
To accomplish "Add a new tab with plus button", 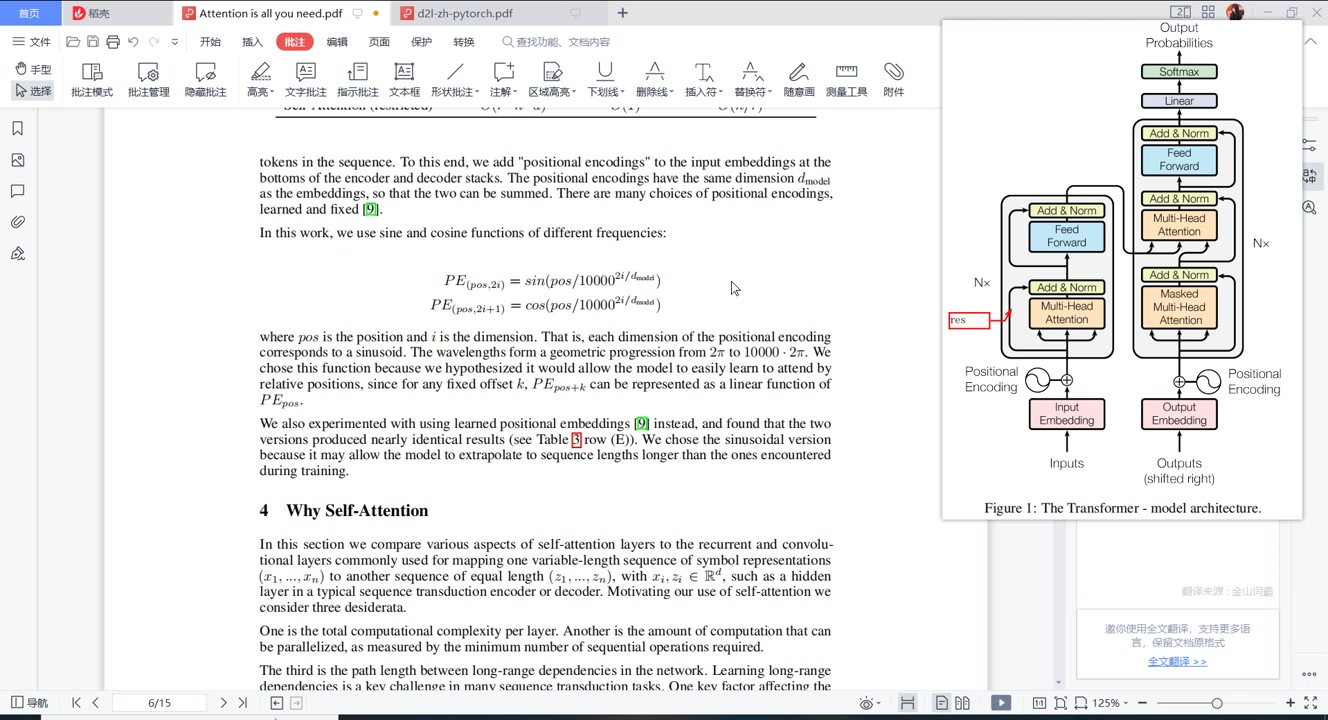I will 622,13.
